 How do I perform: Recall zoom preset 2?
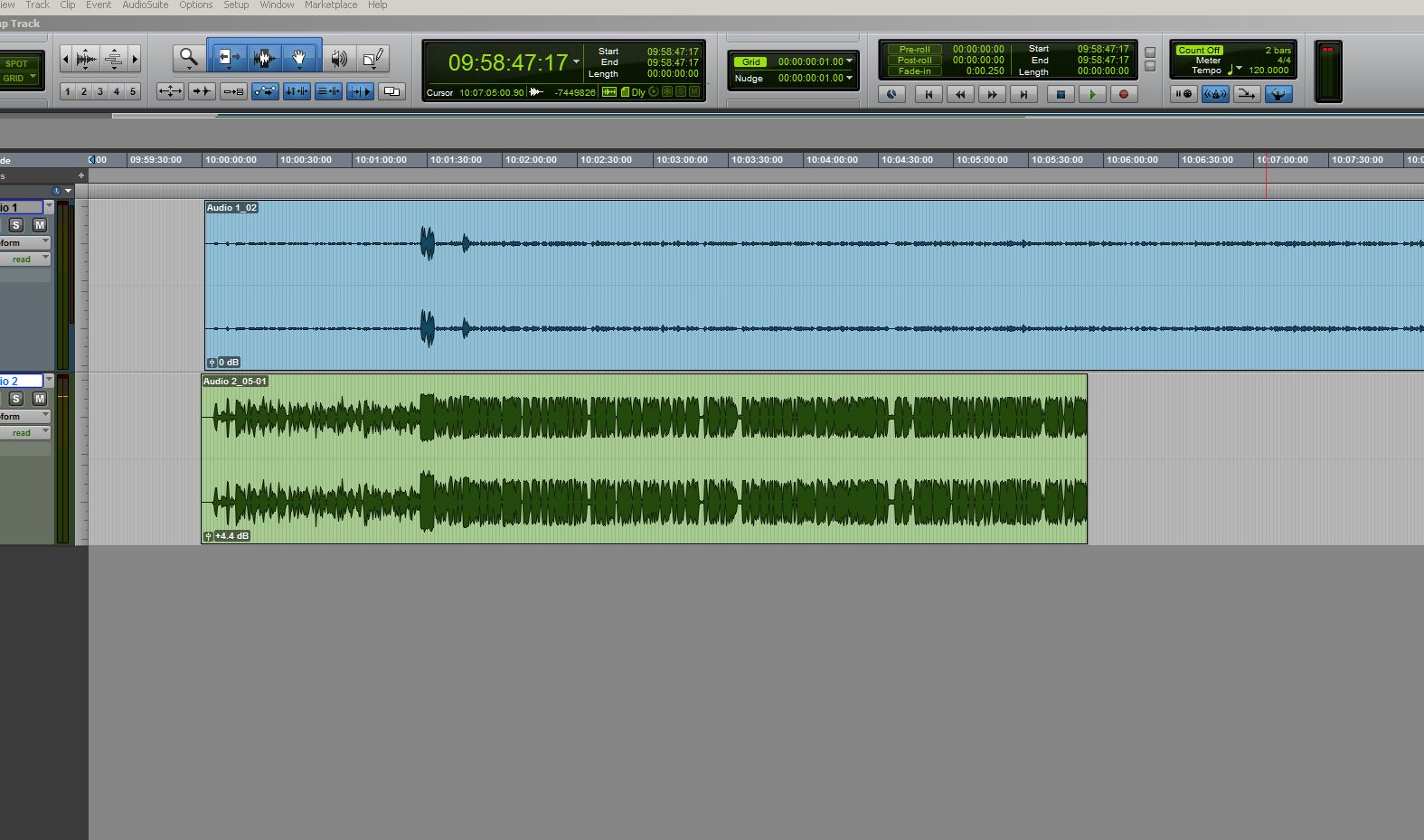tap(84, 91)
